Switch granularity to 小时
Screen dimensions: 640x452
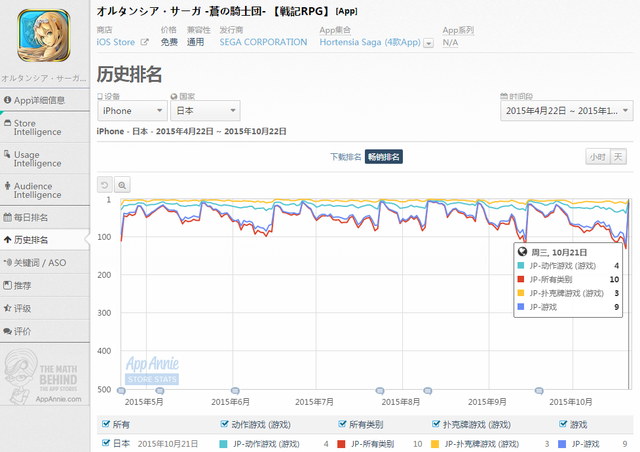(597, 157)
